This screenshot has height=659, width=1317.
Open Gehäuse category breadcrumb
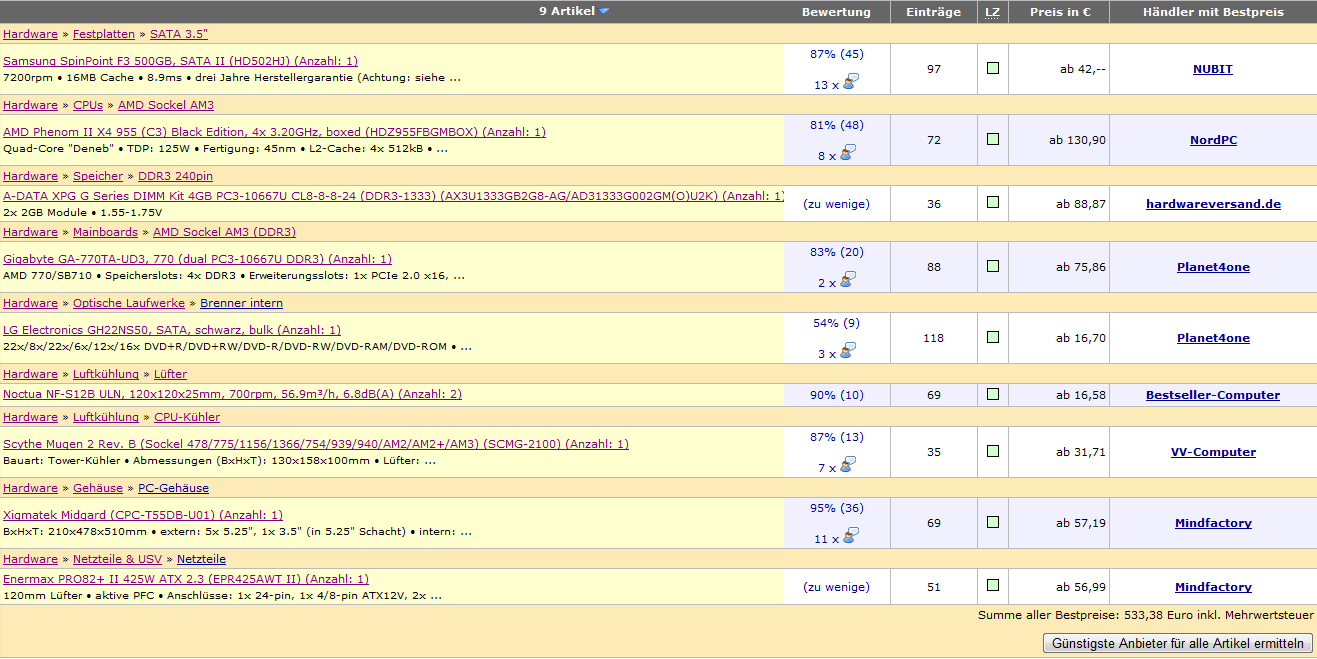click(98, 488)
